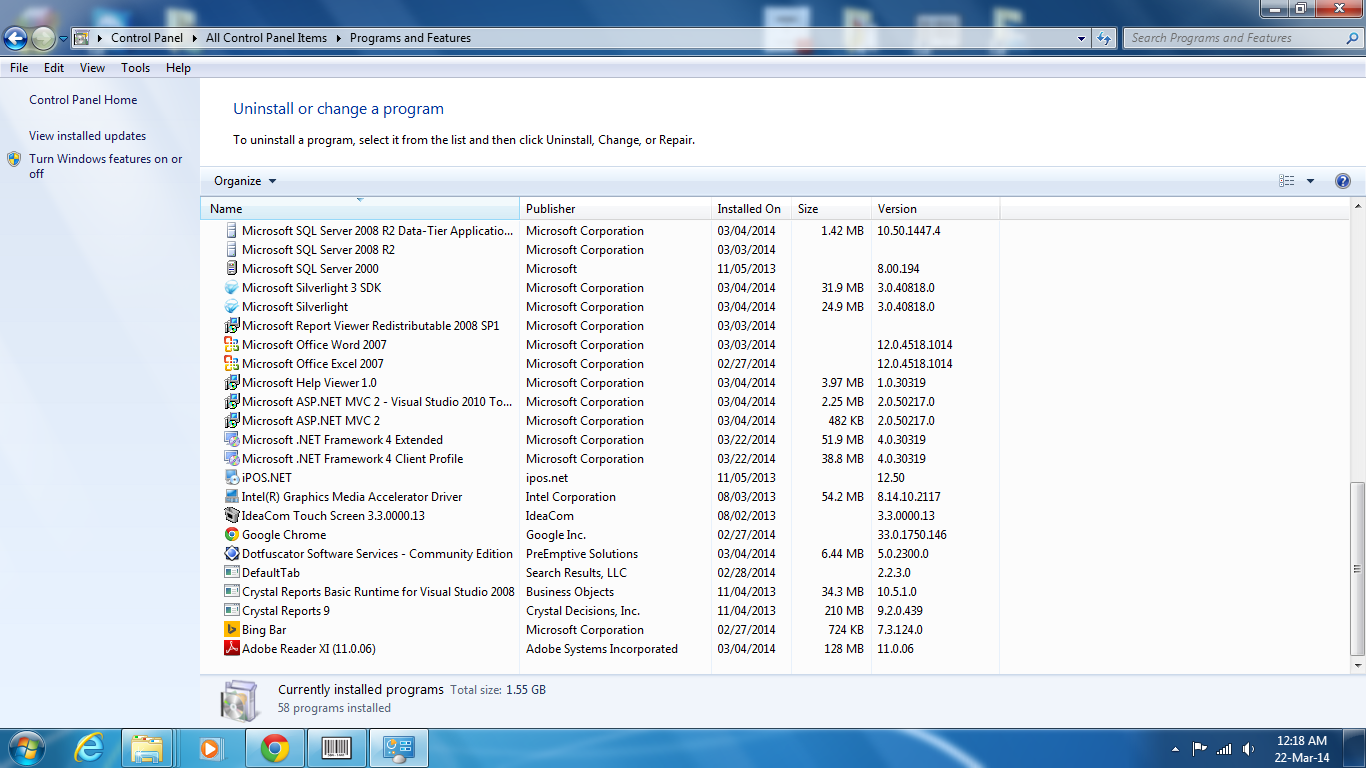Click the Windows Start orb
1366x768 pixels.
(x=25, y=748)
